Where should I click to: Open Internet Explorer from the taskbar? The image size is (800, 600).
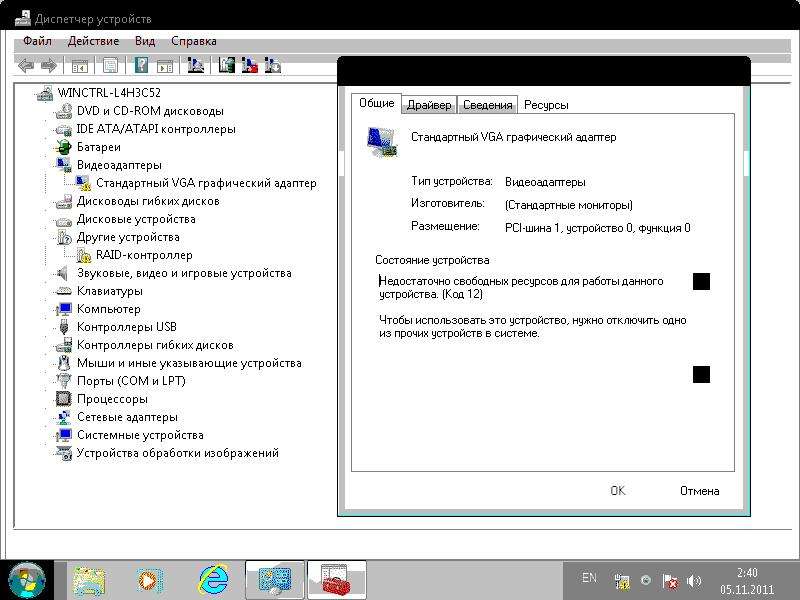pos(212,579)
